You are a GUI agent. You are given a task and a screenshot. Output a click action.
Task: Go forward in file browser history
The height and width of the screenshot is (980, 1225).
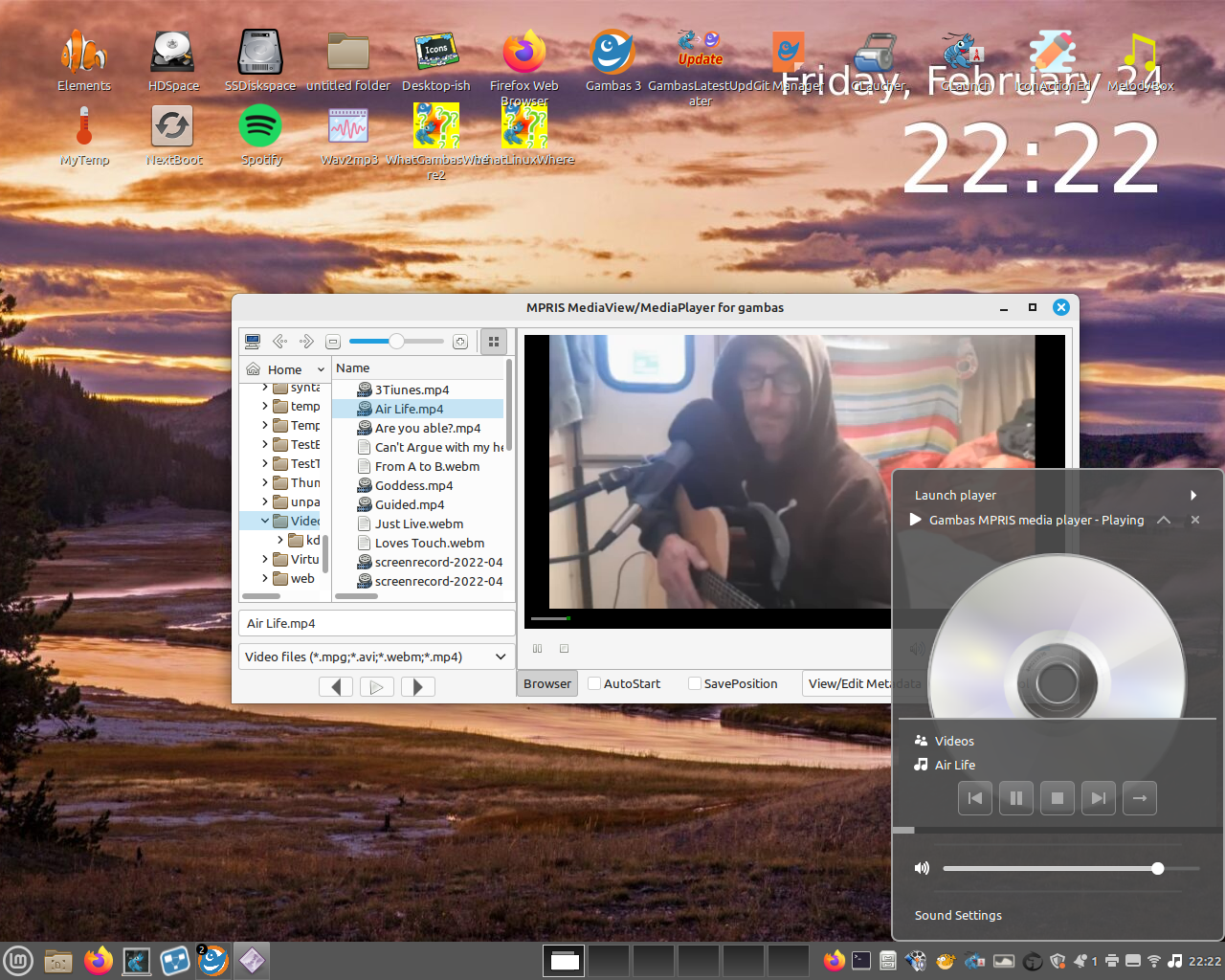click(306, 342)
